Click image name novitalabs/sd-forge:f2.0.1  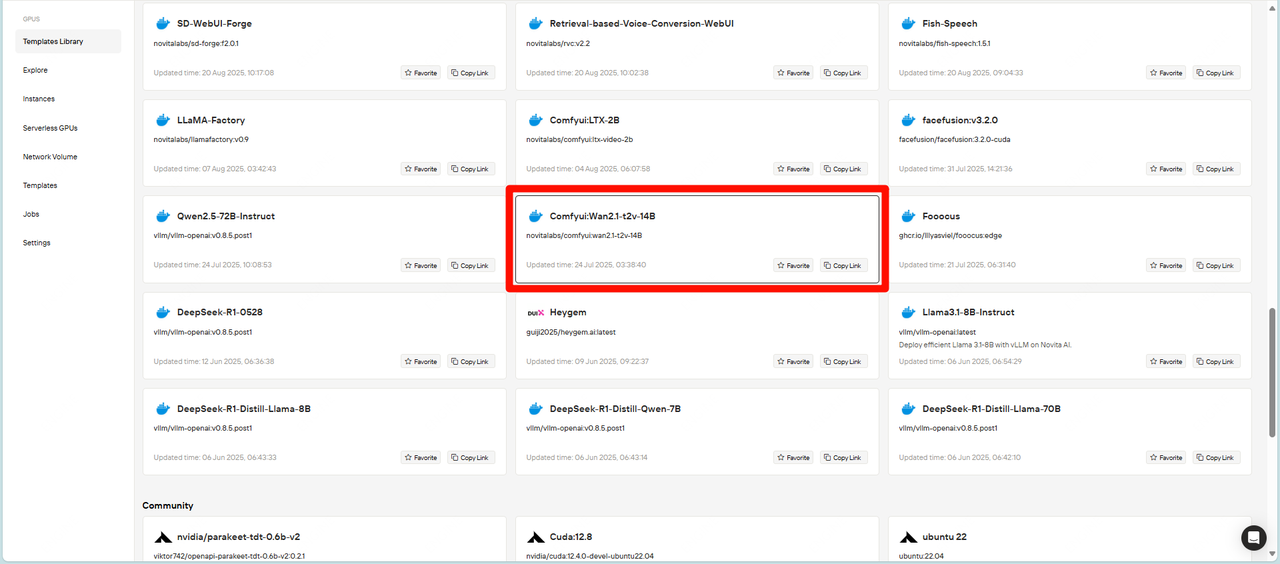point(196,43)
